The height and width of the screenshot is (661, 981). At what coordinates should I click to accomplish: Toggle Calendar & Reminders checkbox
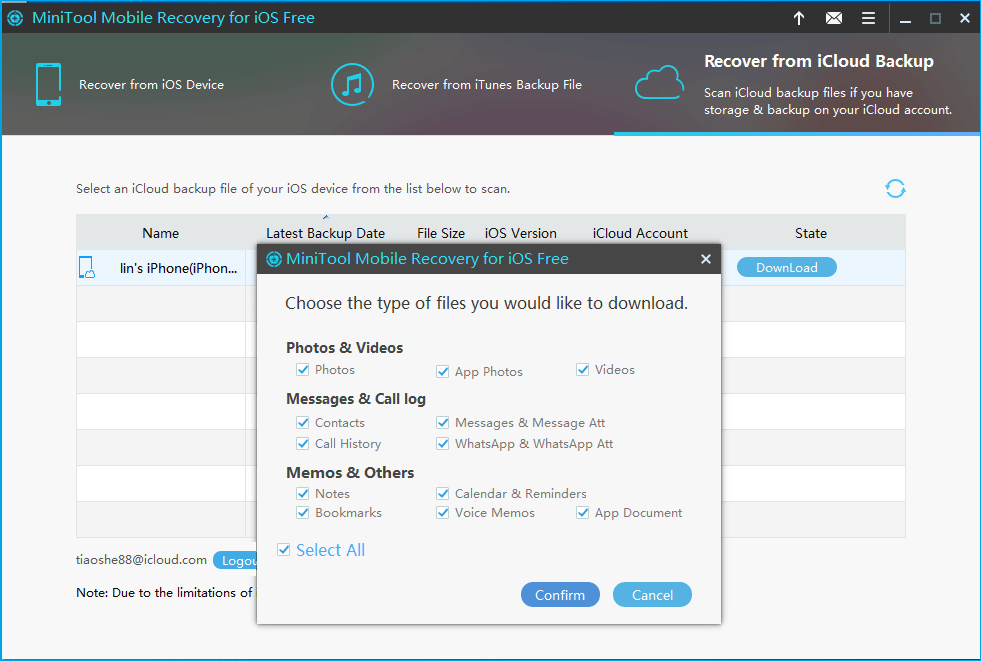click(x=443, y=493)
